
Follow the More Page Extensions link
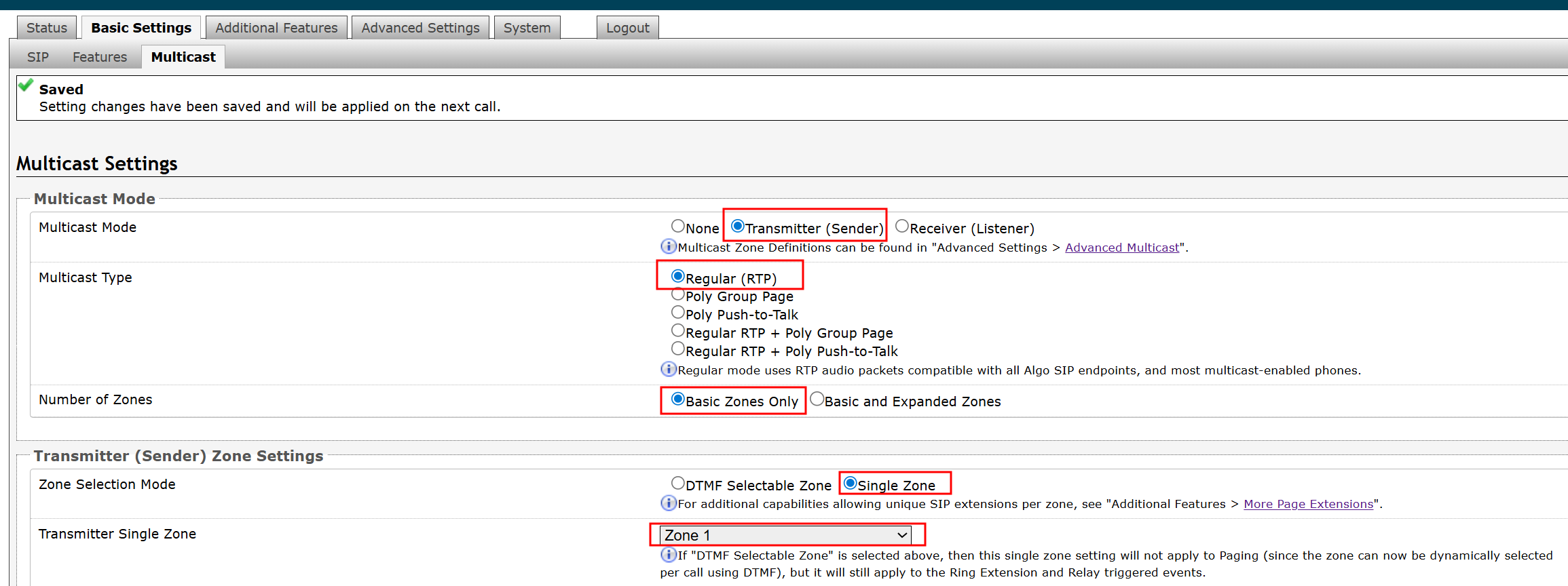1308,504
